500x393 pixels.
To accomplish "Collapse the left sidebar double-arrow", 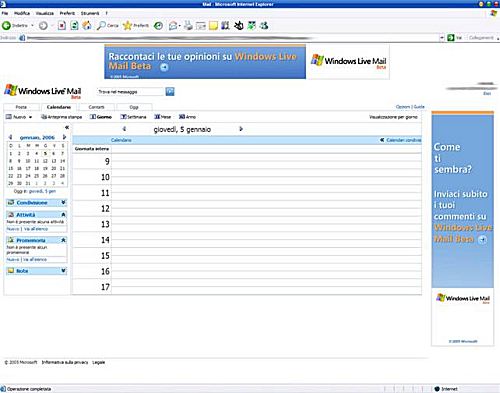I will click(67, 127).
